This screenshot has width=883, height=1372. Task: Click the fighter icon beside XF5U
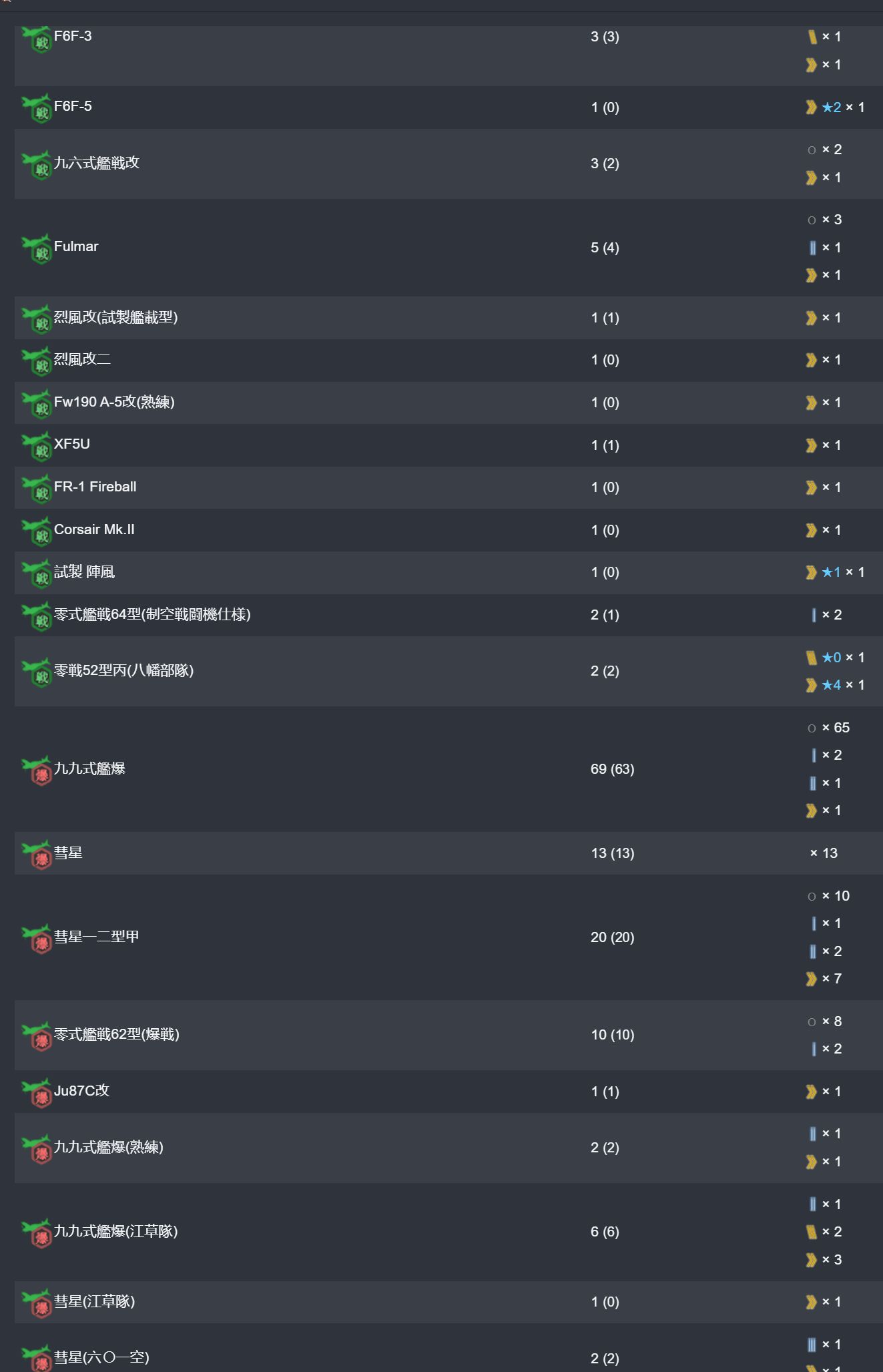[x=37, y=447]
